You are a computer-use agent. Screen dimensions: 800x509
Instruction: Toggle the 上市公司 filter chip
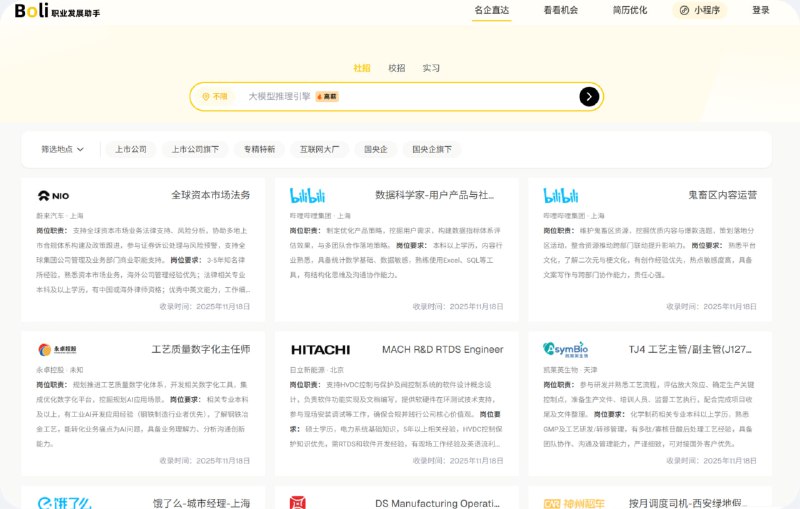coord(131,149)
